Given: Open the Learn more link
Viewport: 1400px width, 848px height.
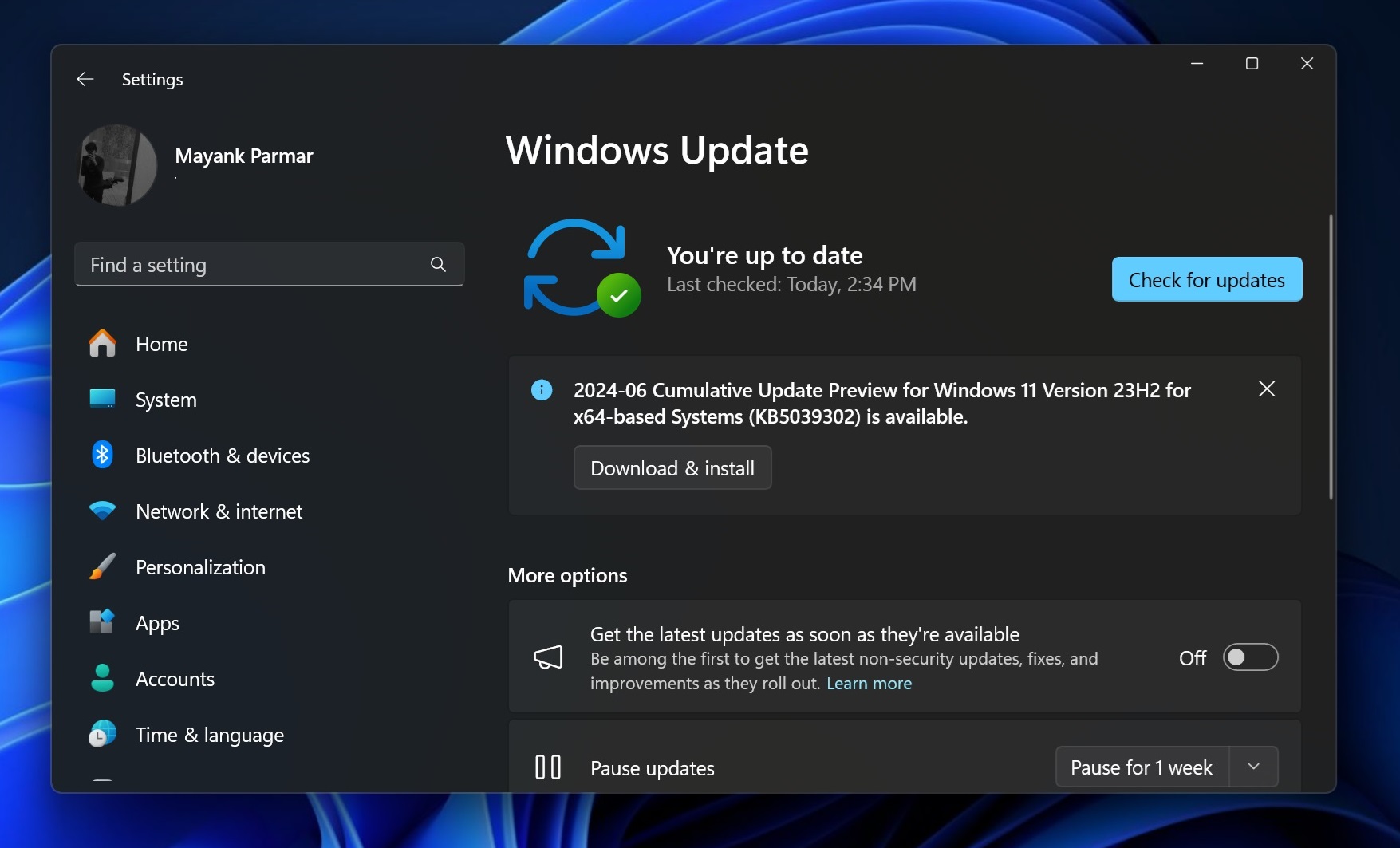Looking at the screenshot, I should pos(869,684).
